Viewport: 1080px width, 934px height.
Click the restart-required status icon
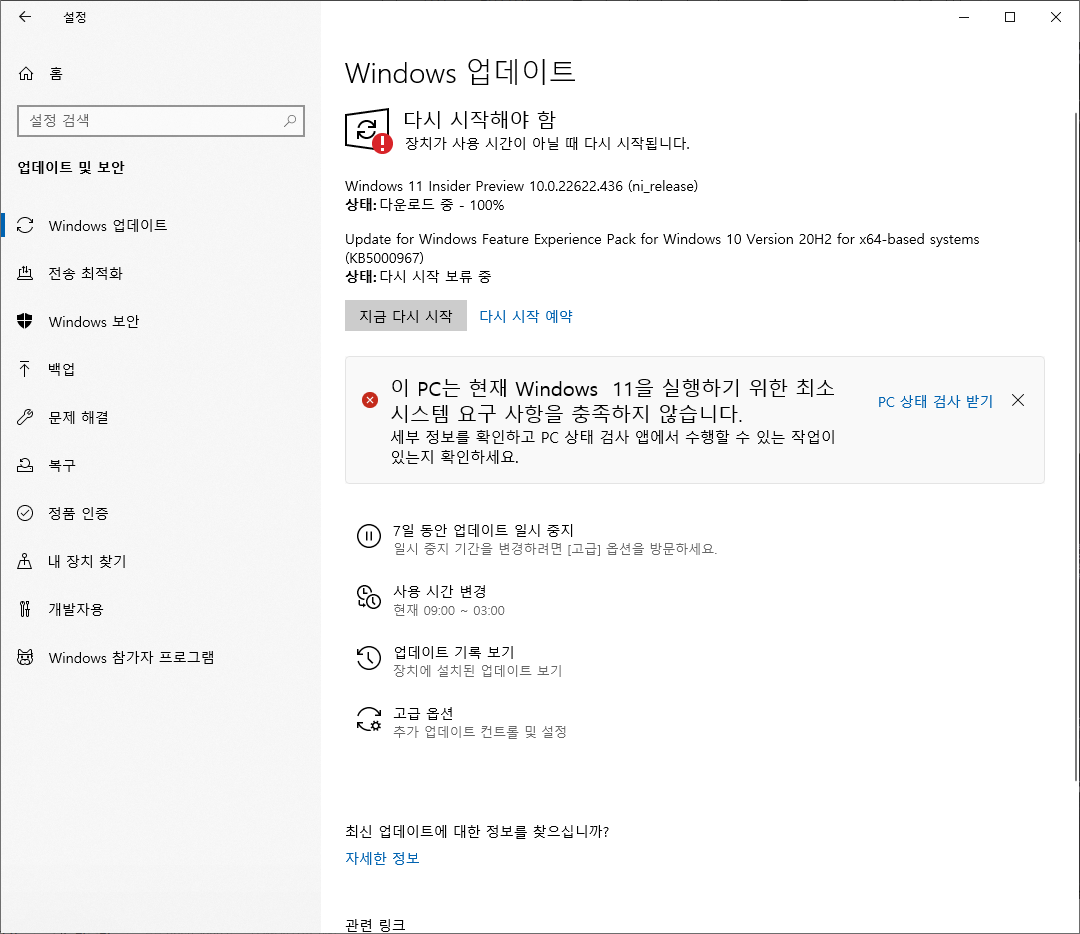click(x=368, y=130)
